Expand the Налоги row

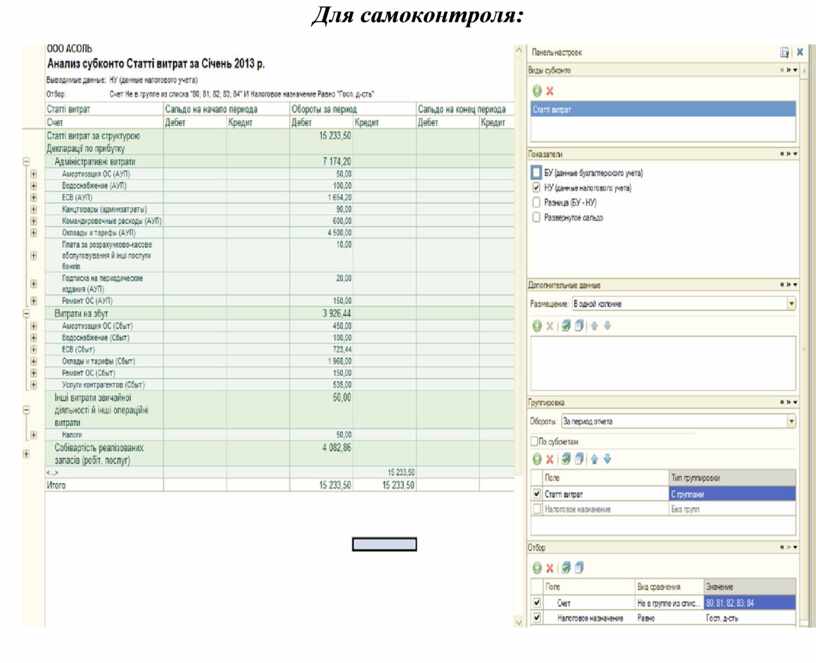[x=34, y=435]
